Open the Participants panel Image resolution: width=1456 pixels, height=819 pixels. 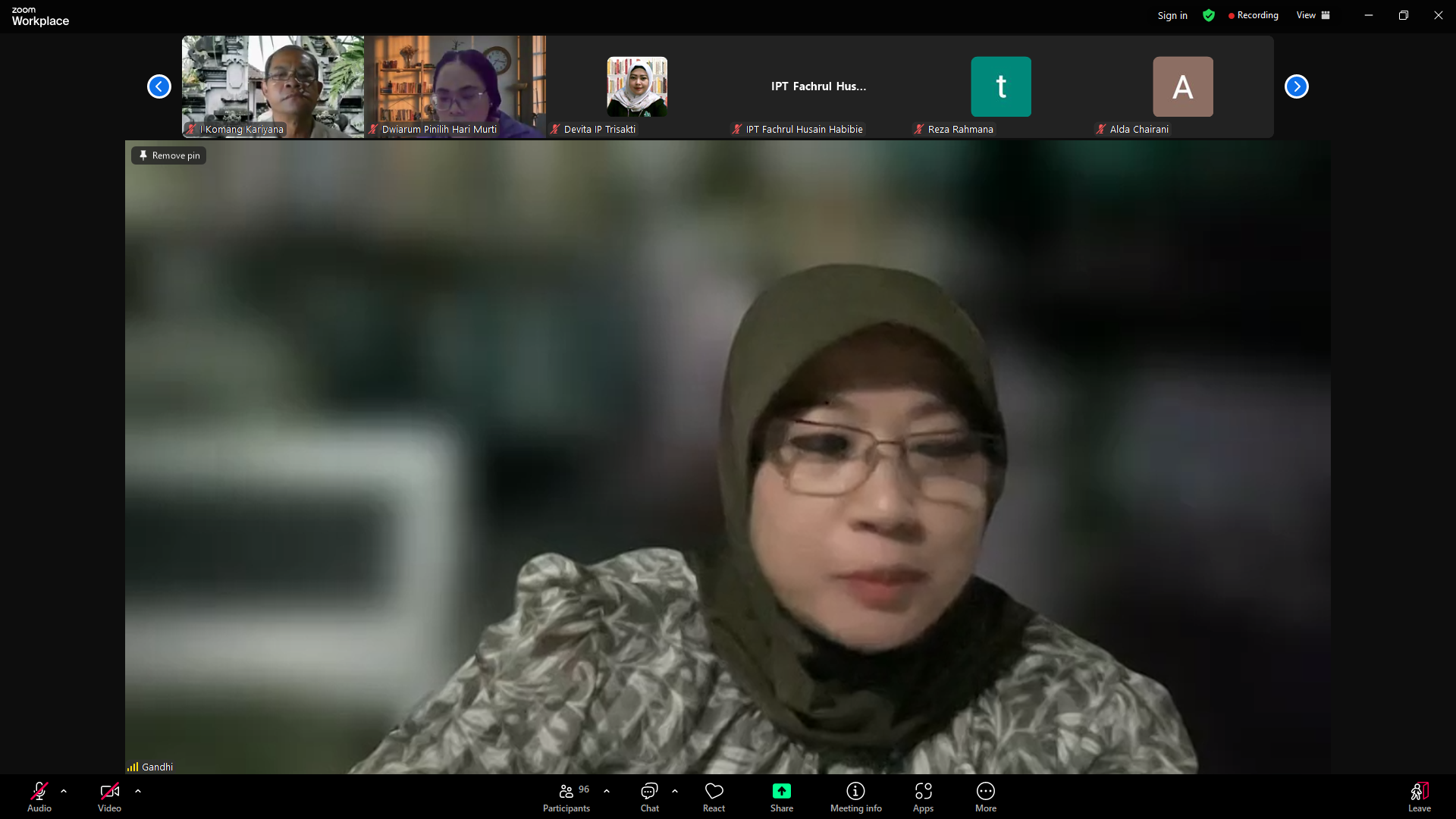point(566,796)
